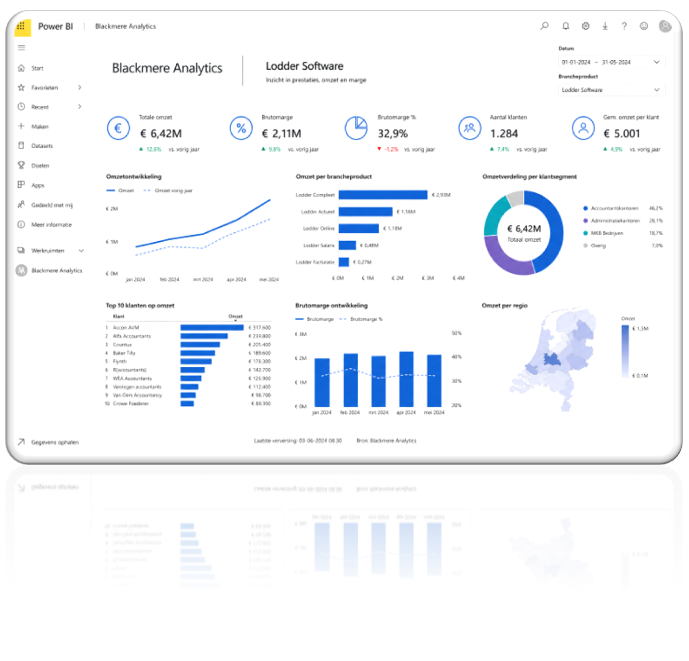689x661 pixels.
Task: Click the people icon for Aantal klanten
Action: [470, 128]
